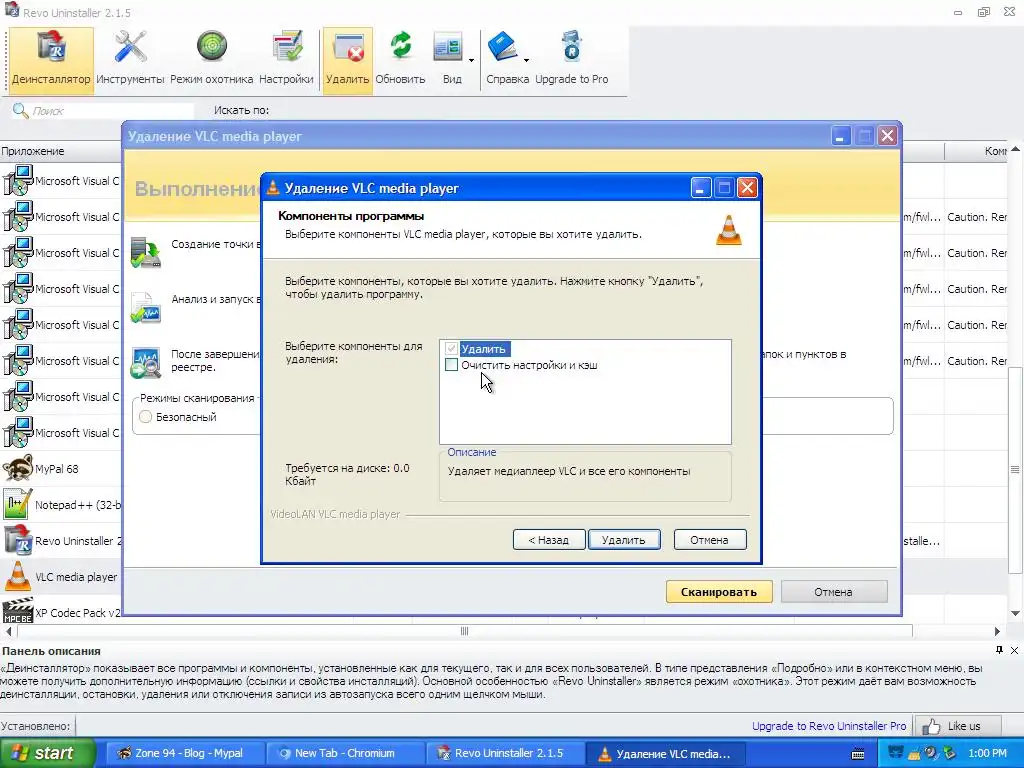The image size is (1024, 768).
Task: Select first Microsoft Visual C entry in list
Action: pyautogui.click(x=61, y=181)
